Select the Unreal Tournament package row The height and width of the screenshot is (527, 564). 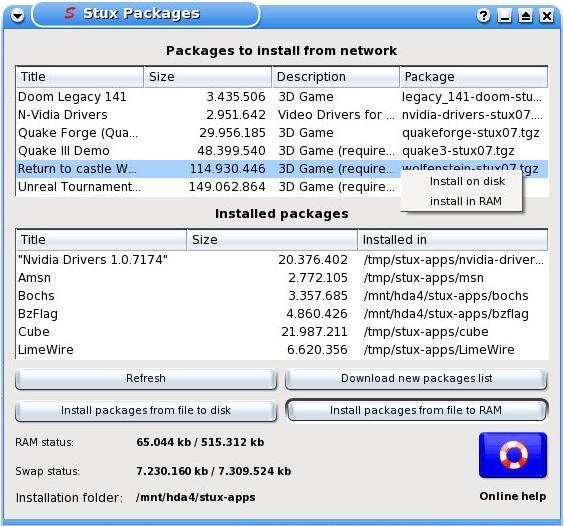(x=282, y=187)
